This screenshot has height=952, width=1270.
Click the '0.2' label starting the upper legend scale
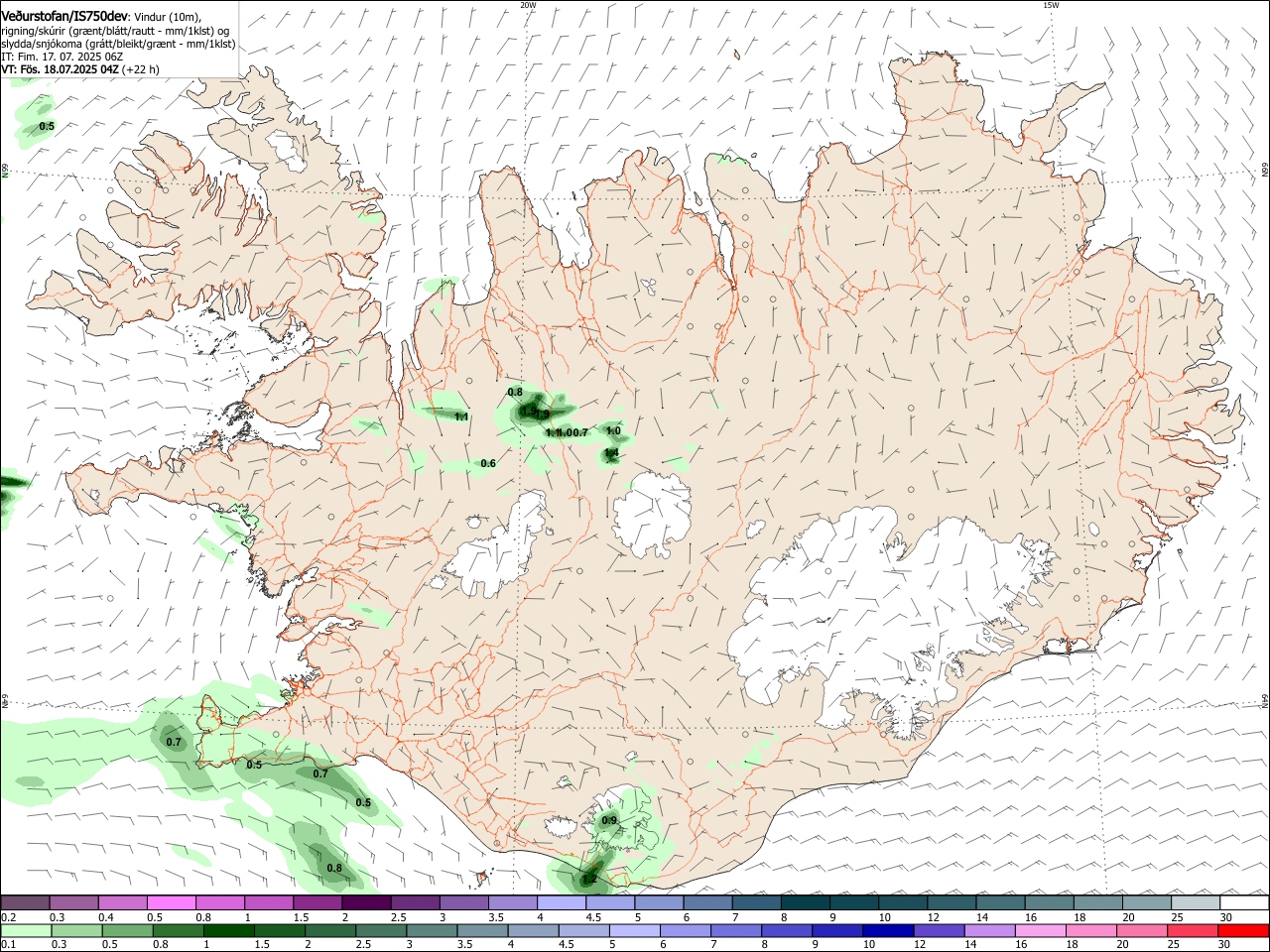9,917
